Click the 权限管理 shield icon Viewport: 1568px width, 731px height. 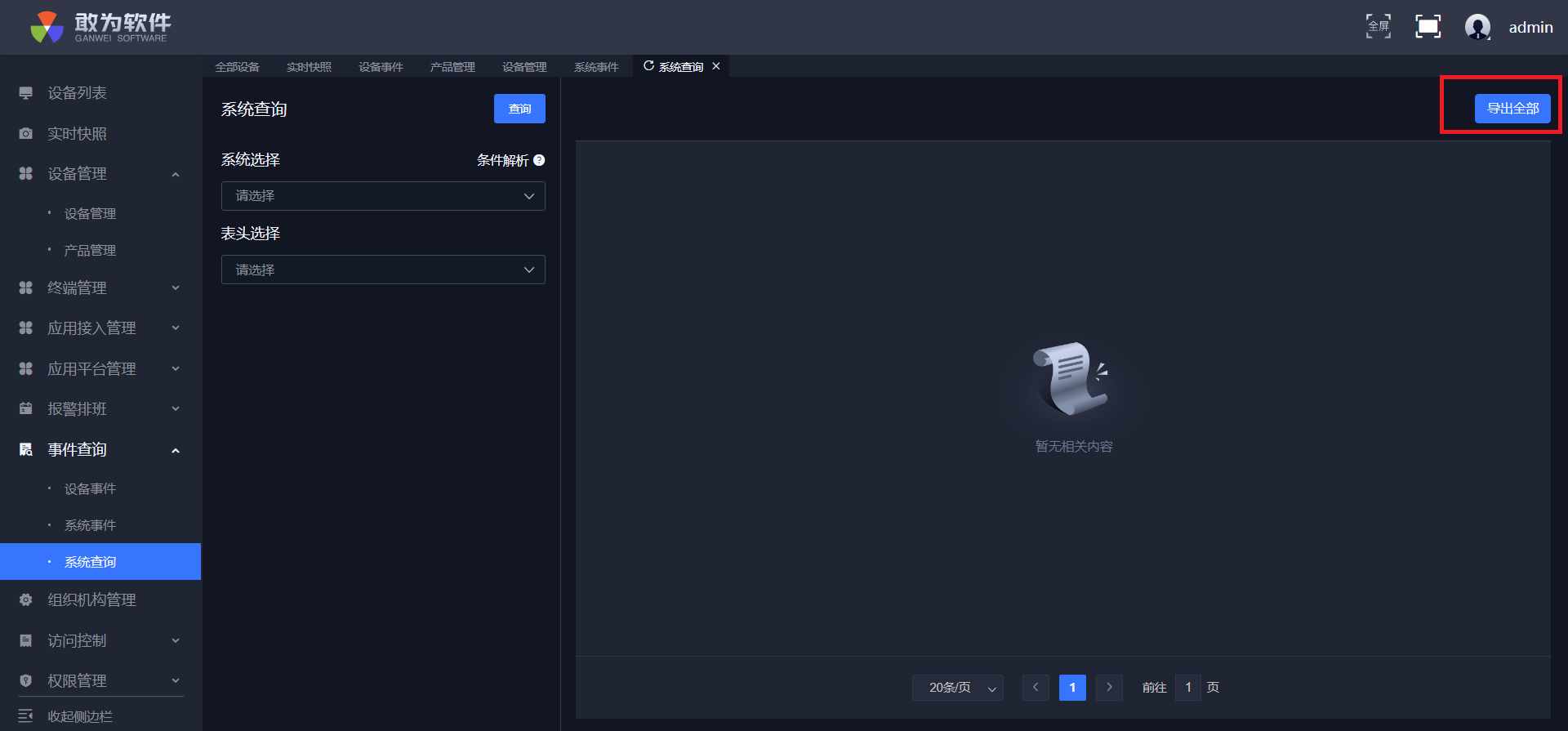tap(26, 680)
